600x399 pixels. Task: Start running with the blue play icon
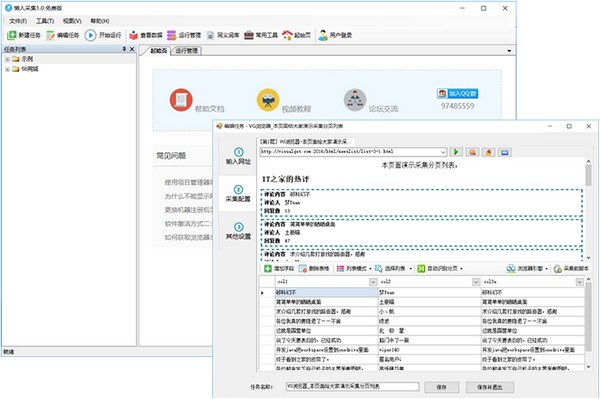(x=90, y=35)
